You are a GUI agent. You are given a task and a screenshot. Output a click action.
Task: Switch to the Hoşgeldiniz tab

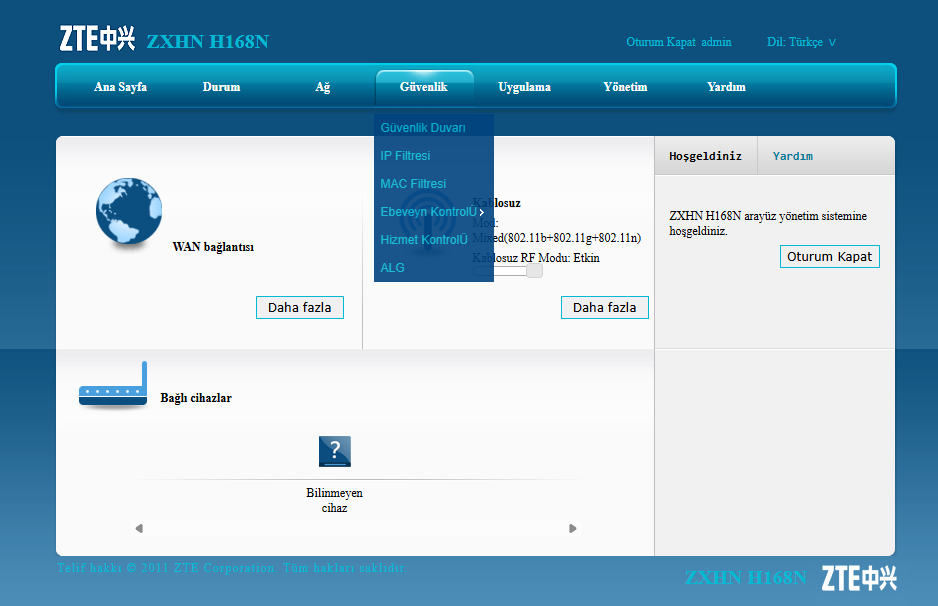click(705, 156)
